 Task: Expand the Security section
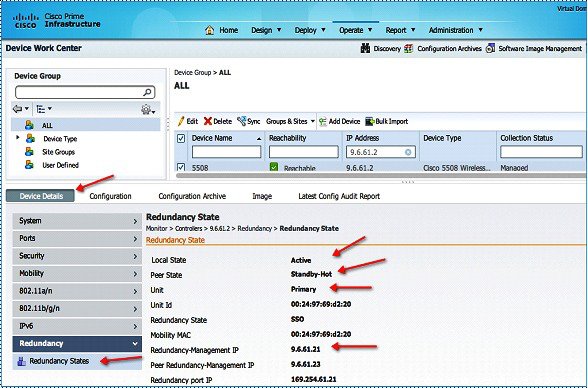(77, 256)
